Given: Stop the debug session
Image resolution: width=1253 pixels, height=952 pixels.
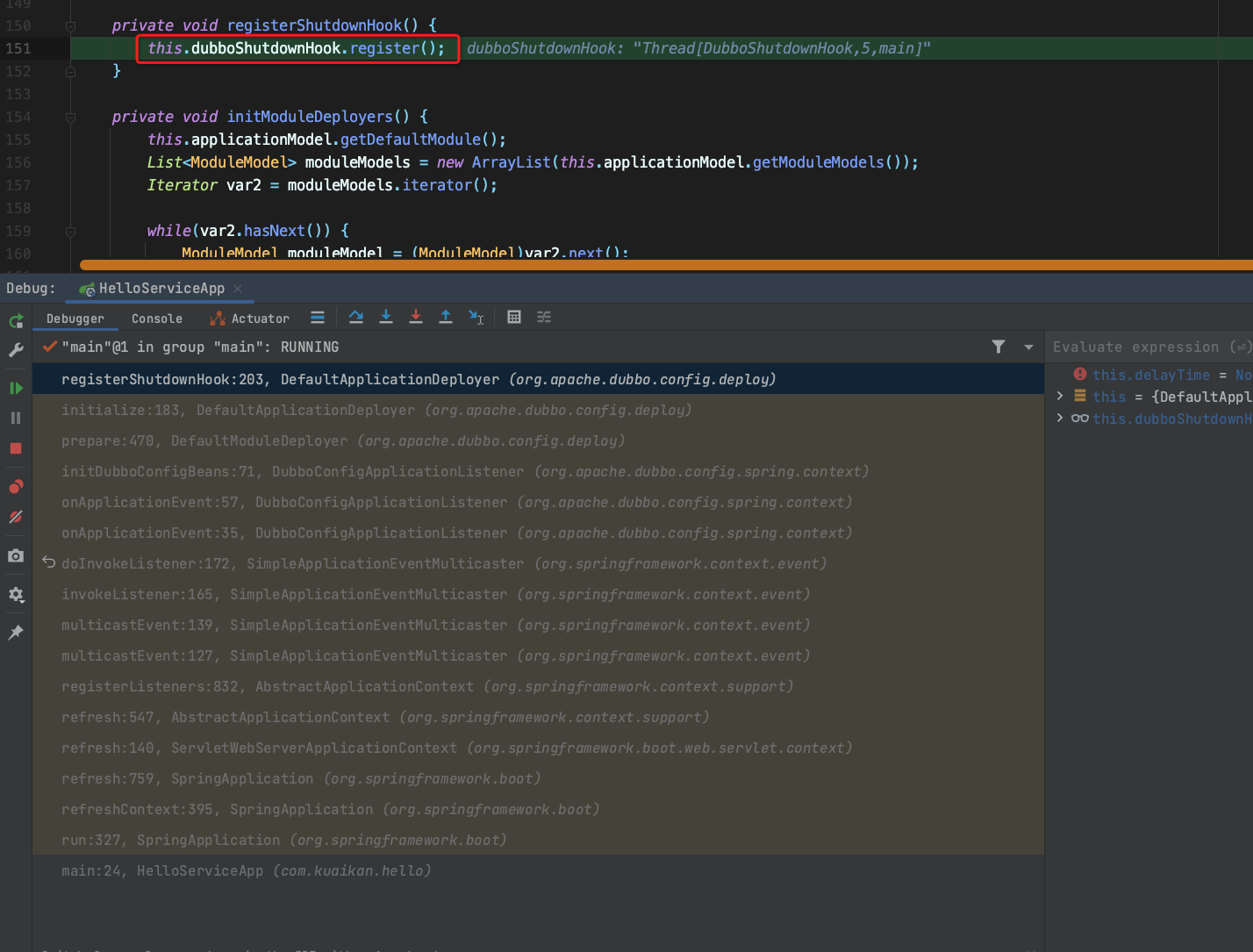Looking at the screenshot, I should (x=14, y=448).
